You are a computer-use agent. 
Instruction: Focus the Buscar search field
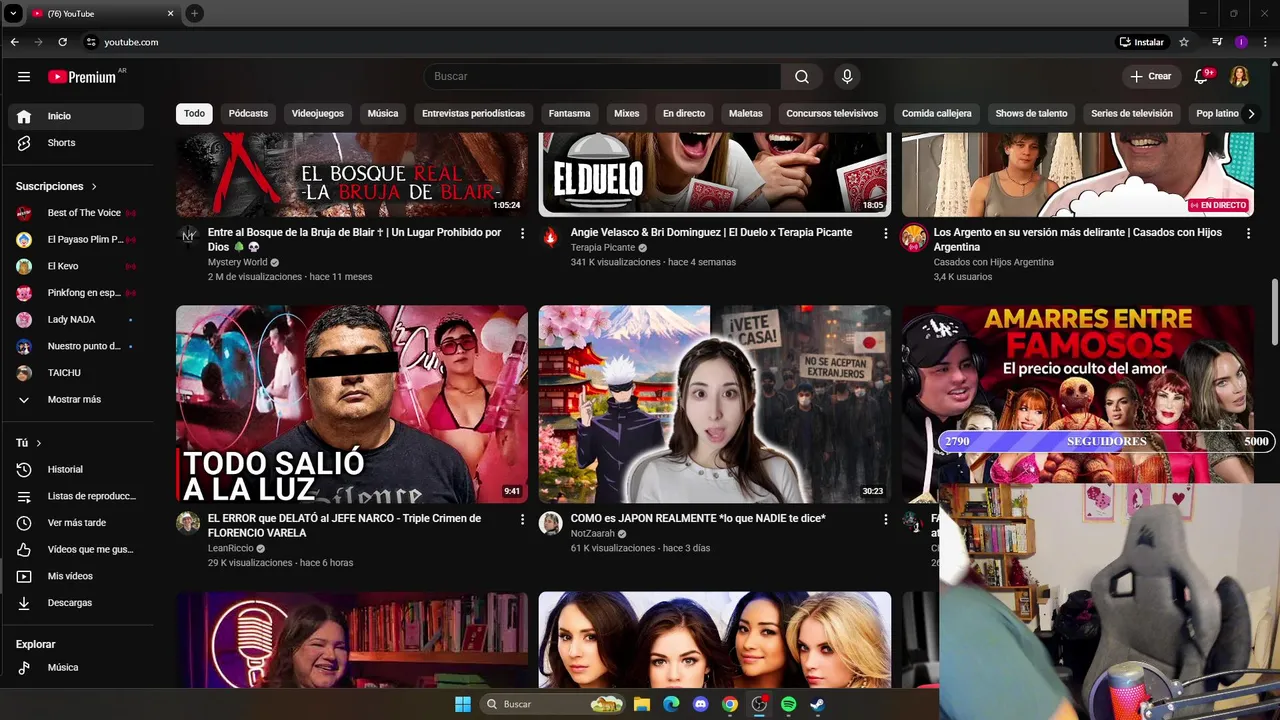(603, 77)
